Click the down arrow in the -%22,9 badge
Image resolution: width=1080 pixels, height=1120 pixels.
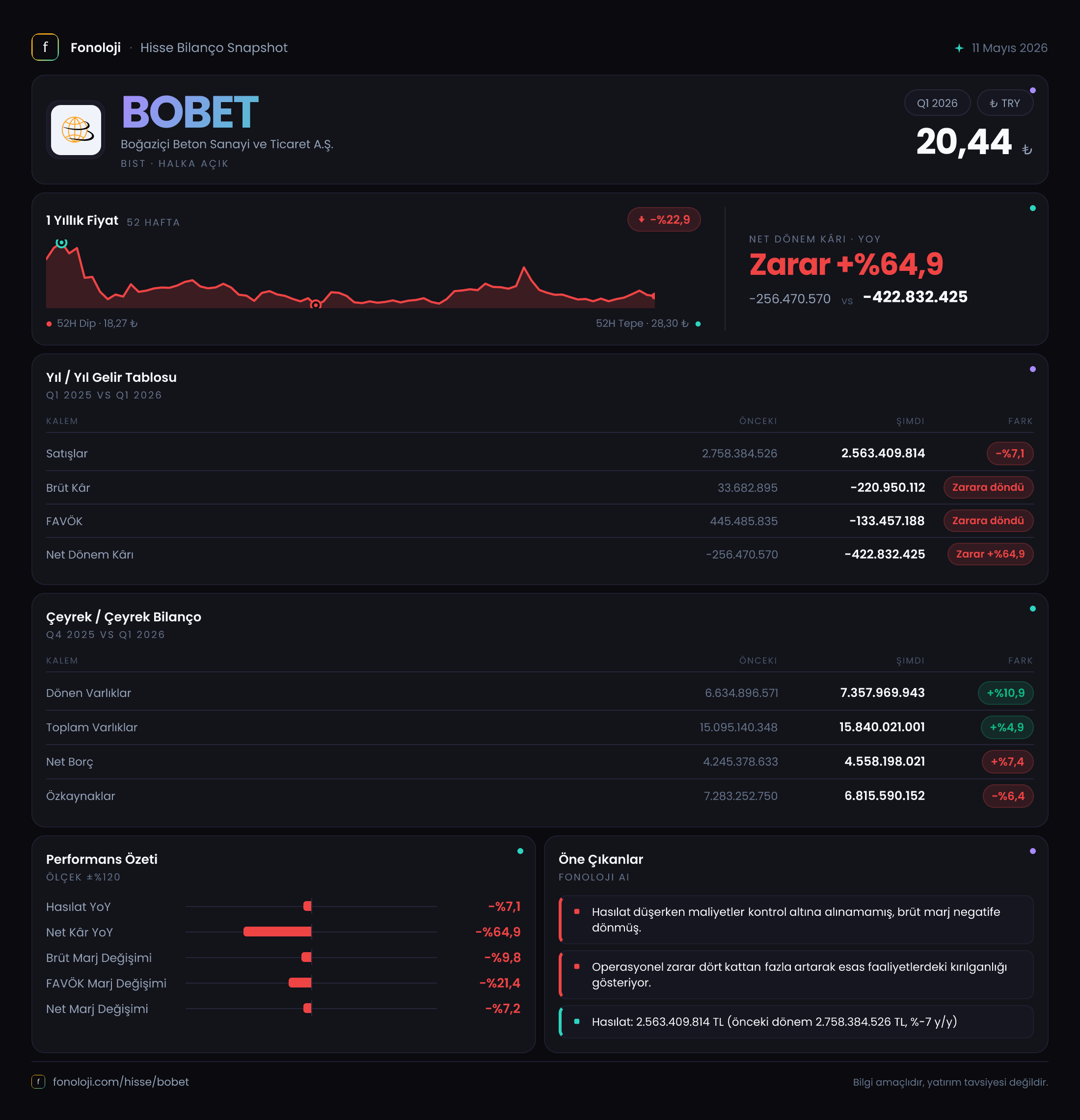pyautogui.click(x=641, y=219)
